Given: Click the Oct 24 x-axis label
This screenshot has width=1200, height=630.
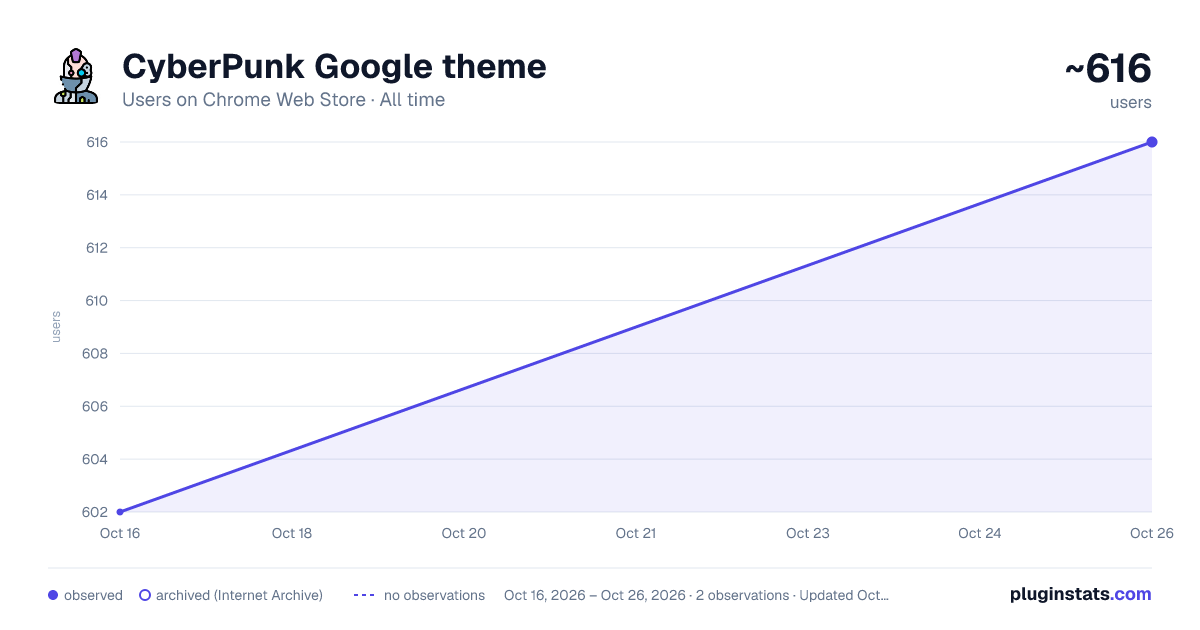Looking at the screenshot, I should [x=980, y=533].
